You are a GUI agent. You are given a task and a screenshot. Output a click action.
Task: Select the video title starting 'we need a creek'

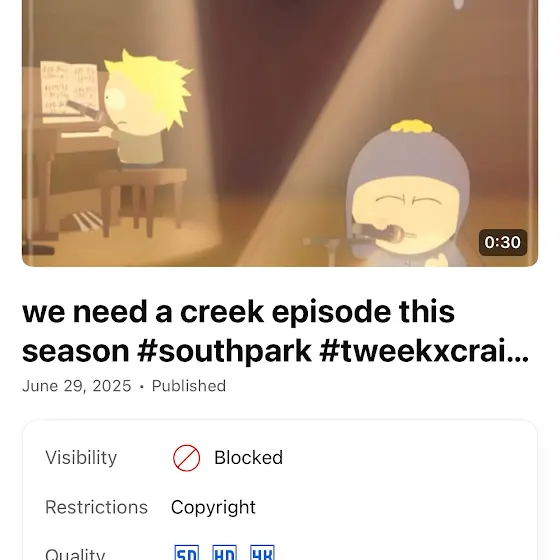pos(275,331)
